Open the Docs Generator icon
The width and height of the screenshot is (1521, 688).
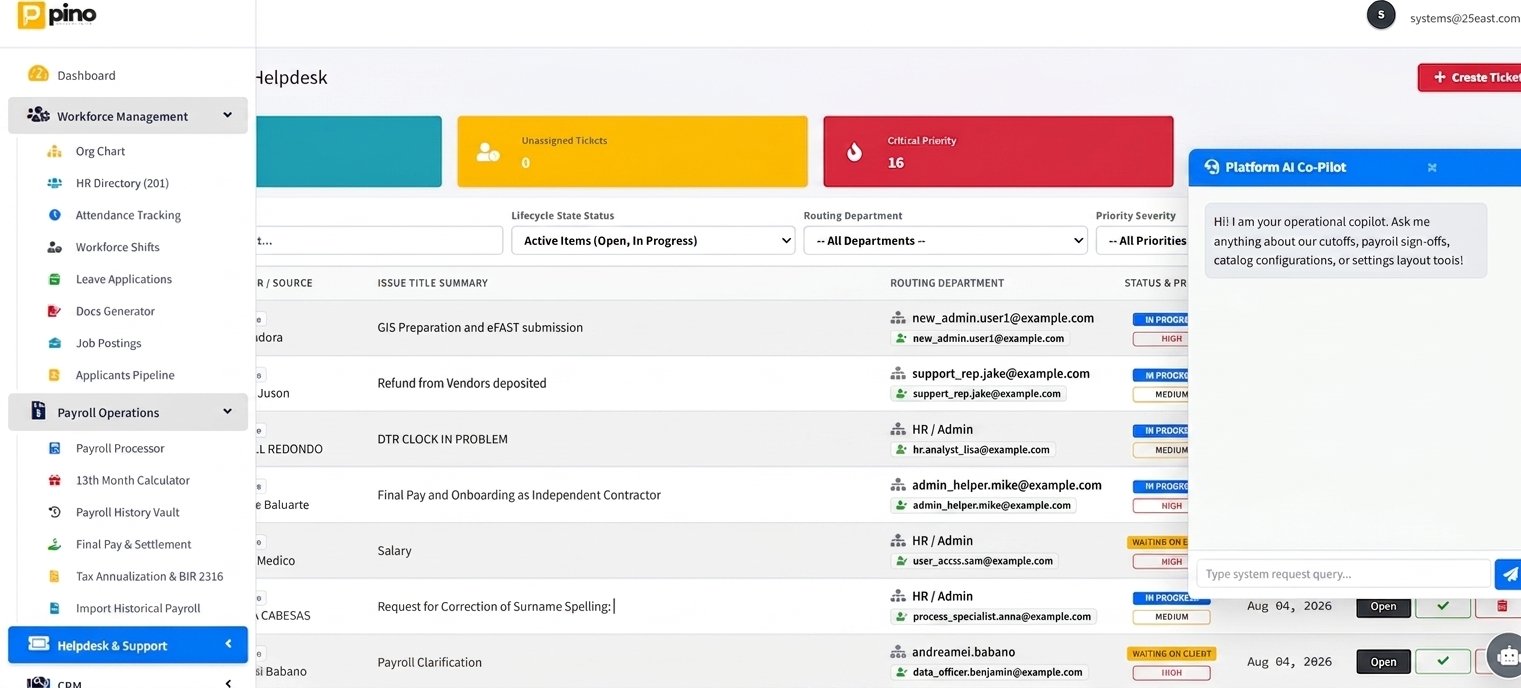click(55, 311)
